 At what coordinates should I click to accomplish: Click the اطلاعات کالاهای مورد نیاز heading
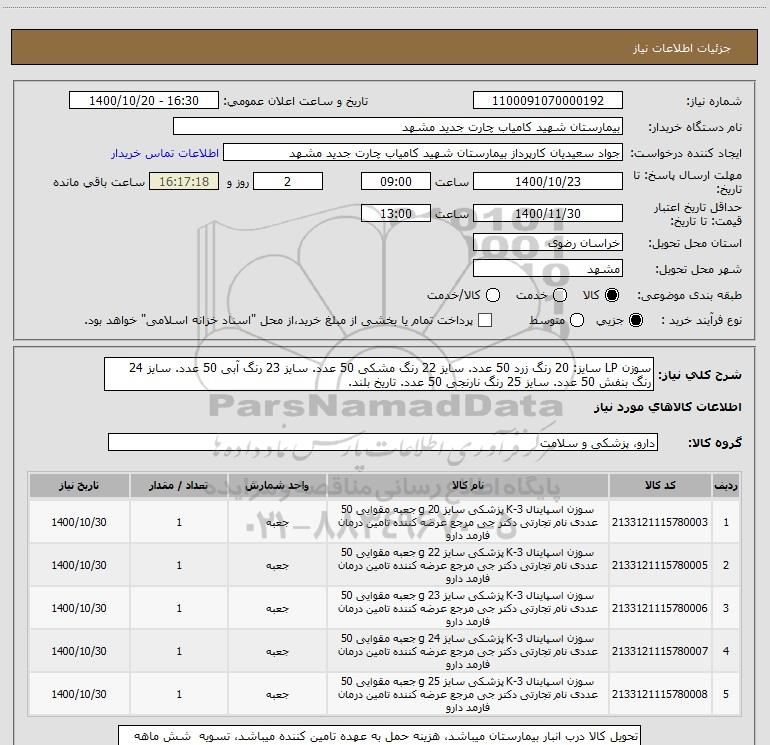[667, 407]
